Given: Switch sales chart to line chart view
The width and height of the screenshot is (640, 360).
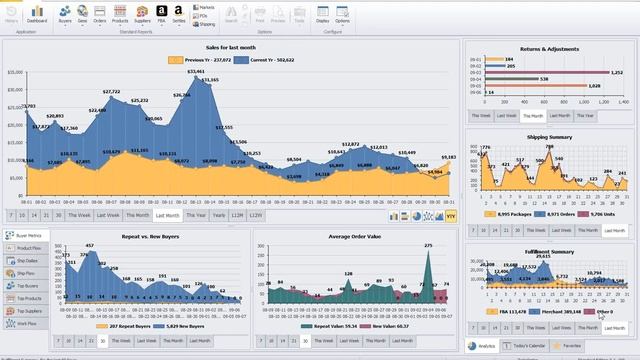Looking at the screenshot, I should (x=428, y=216).
